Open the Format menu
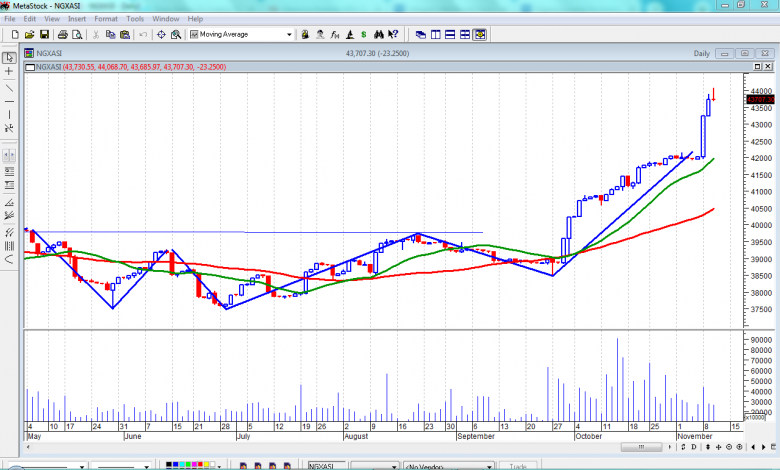The height and width of the screenshot is (470, 780). (106, 19)
